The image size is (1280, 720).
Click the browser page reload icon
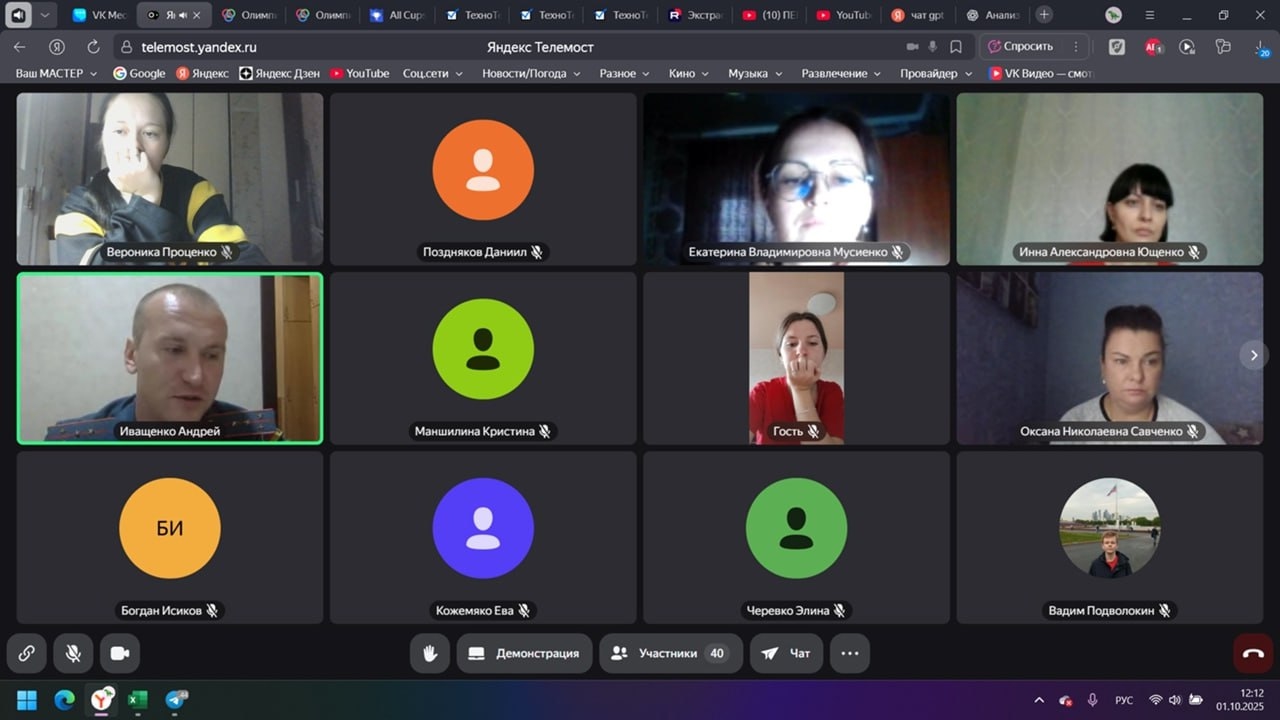(93, 47)
